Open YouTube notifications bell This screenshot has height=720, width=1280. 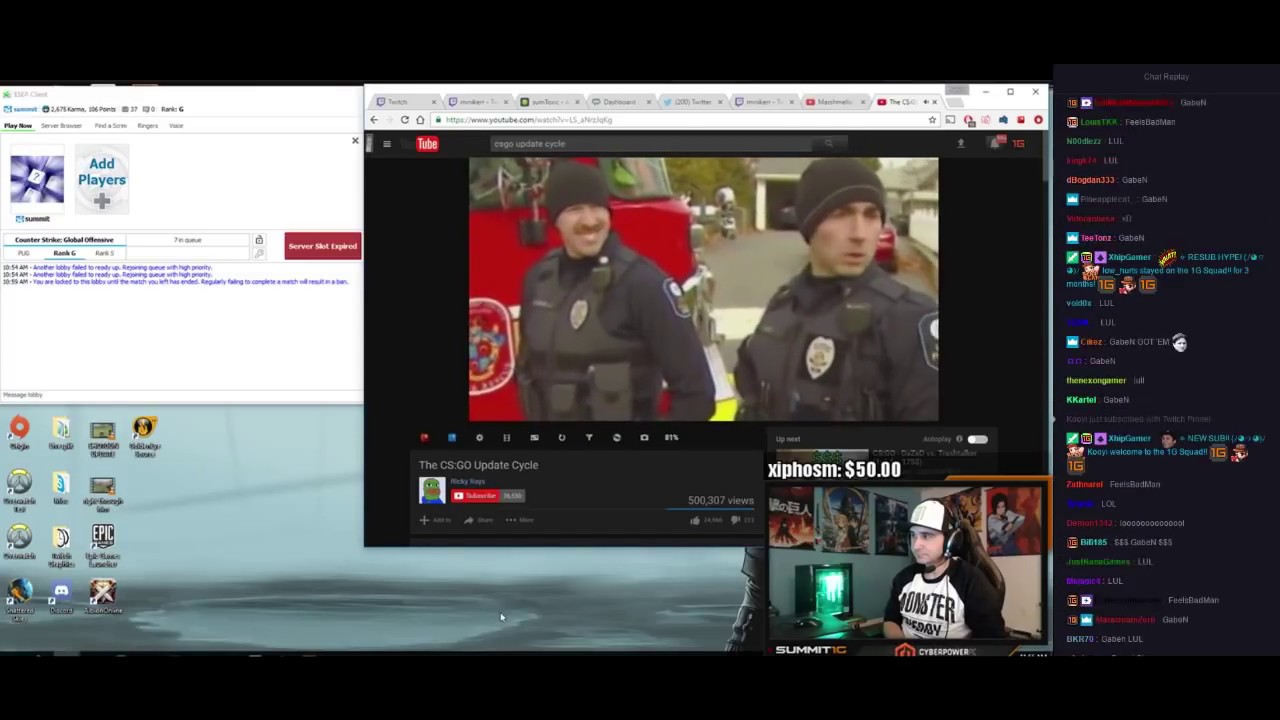click(x=995, y=143)
